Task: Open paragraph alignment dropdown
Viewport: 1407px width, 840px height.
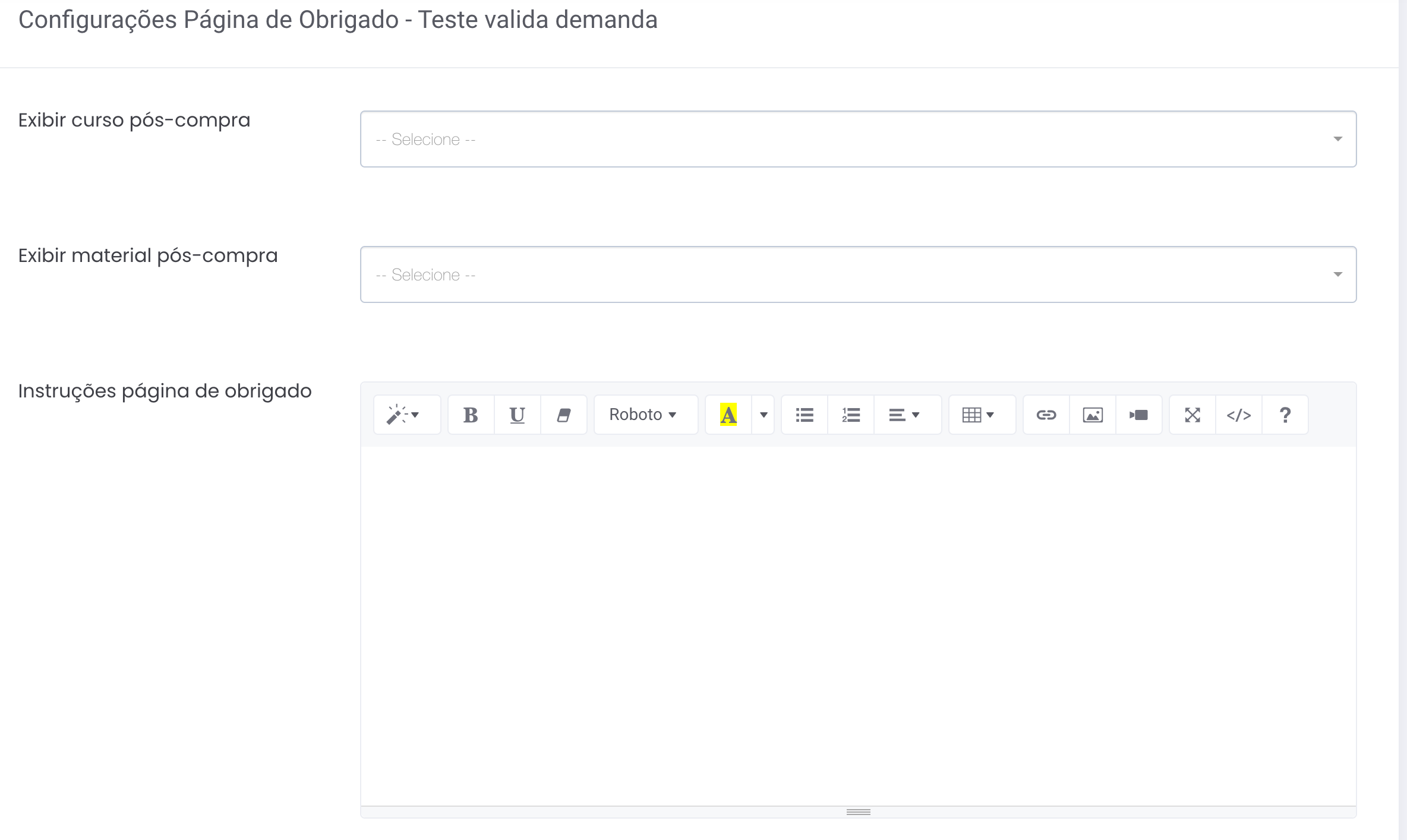Action: point(904,415)
